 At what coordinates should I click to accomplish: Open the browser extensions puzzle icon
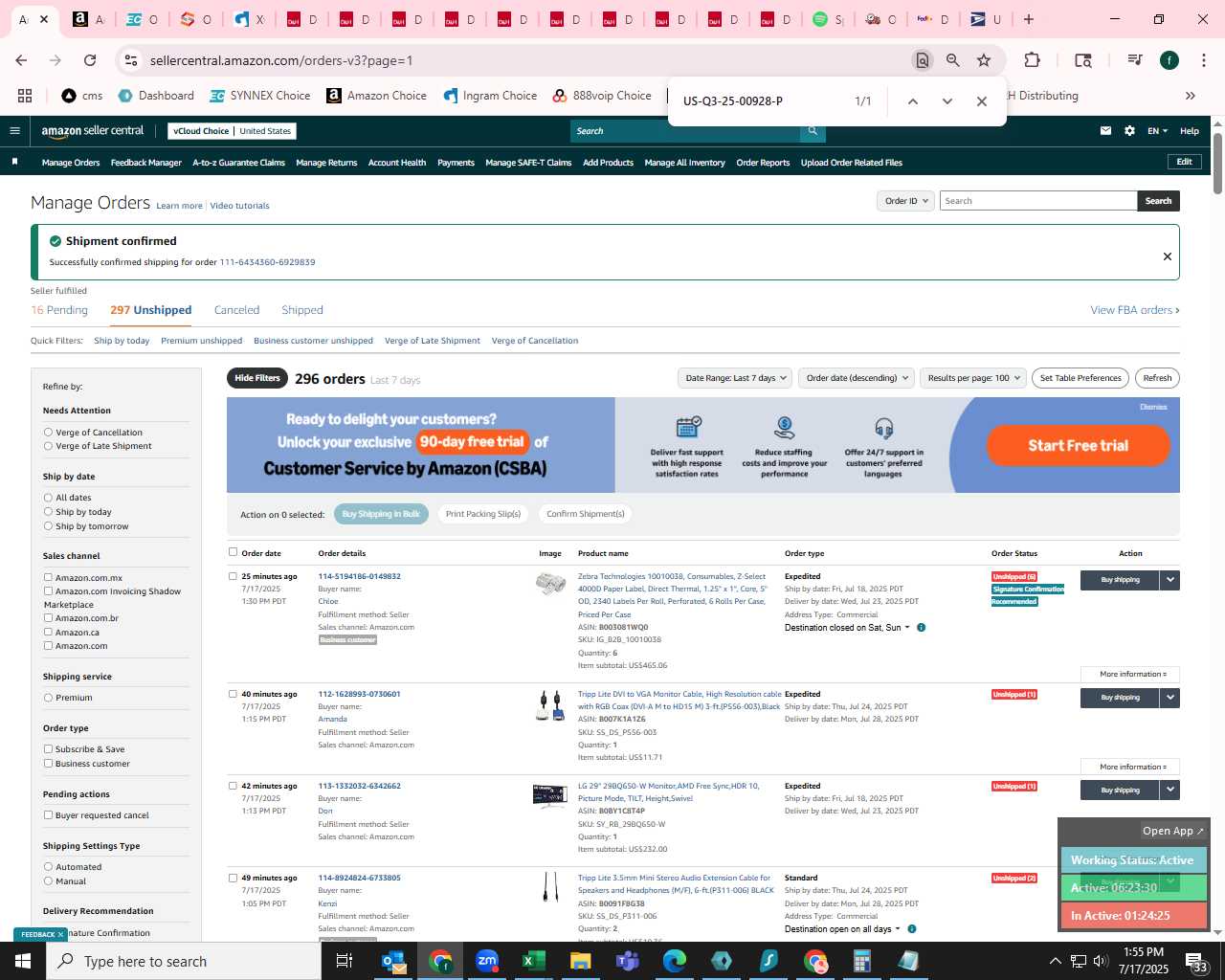point(1032,60)
